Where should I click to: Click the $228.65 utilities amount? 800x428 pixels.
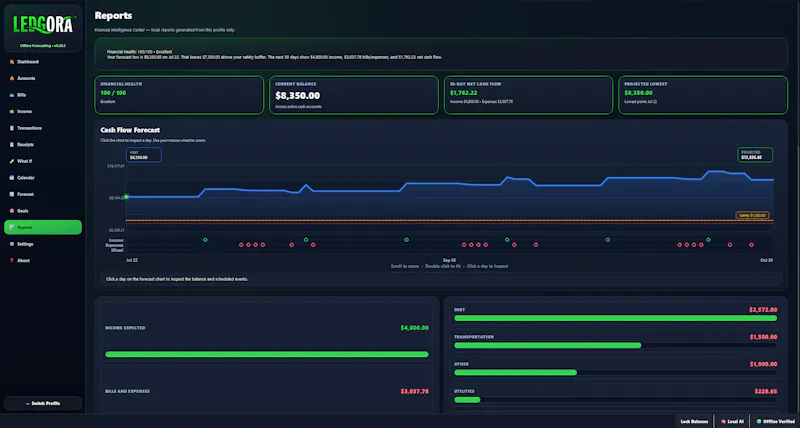(x=766, y=391)
